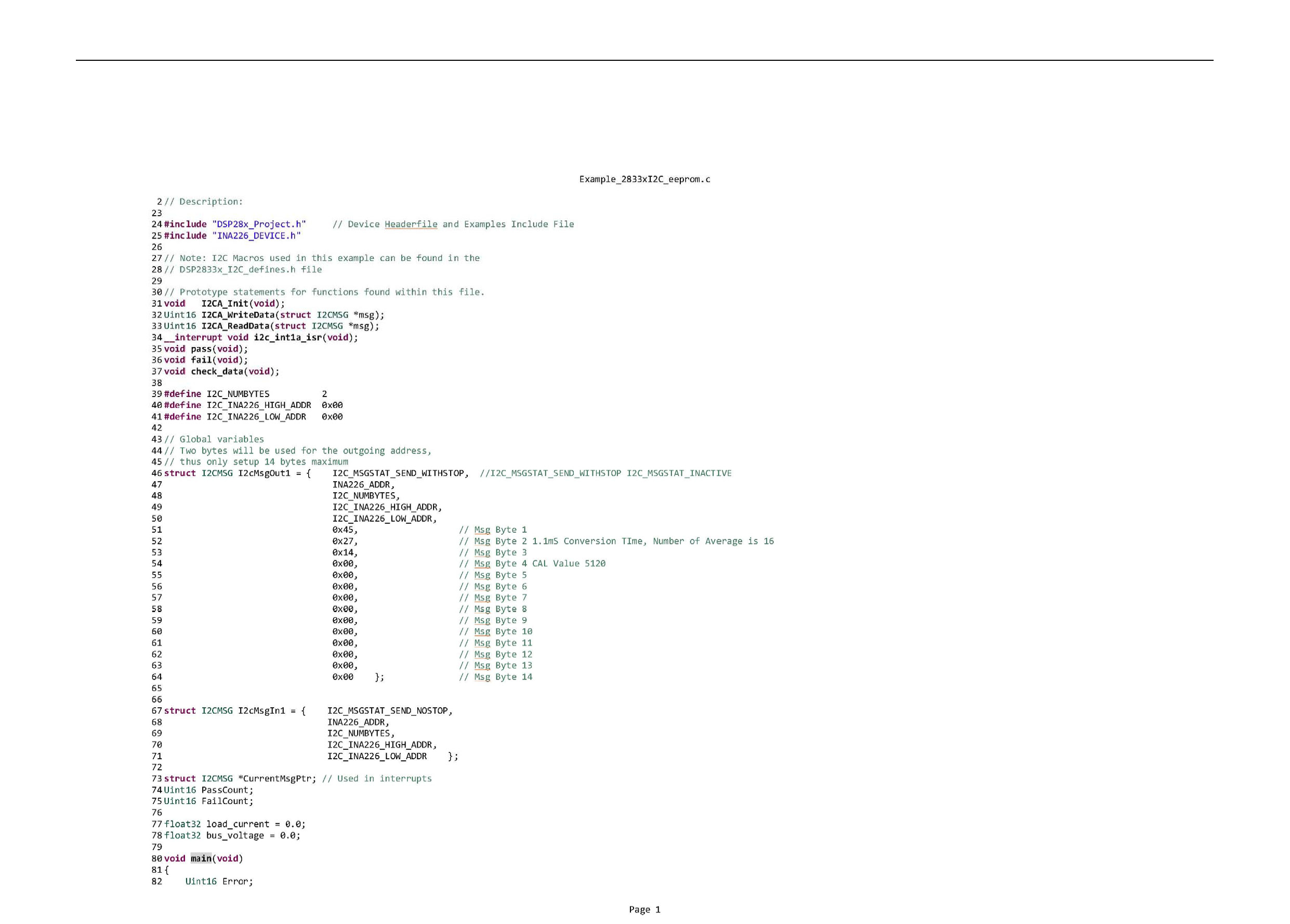1290x924 pixels.
Task: Click the CAL Value 5120 comment
Action: tap(569, 563)
